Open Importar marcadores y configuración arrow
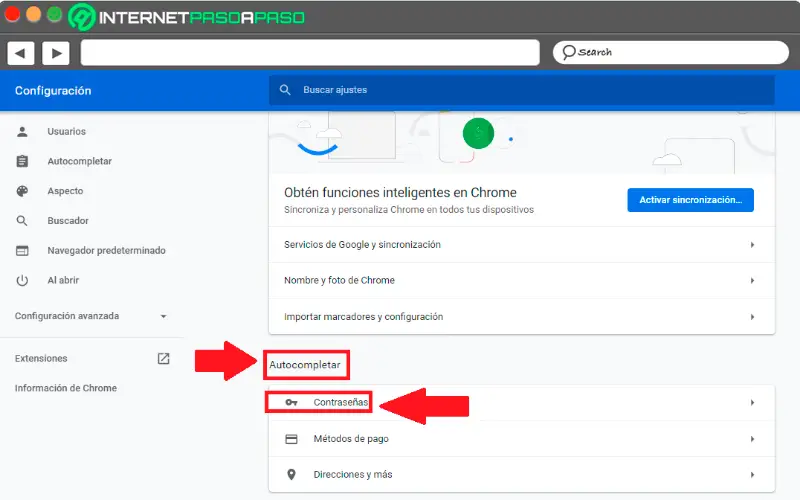The width and height of the screenshot is (800, 500). 753,317
